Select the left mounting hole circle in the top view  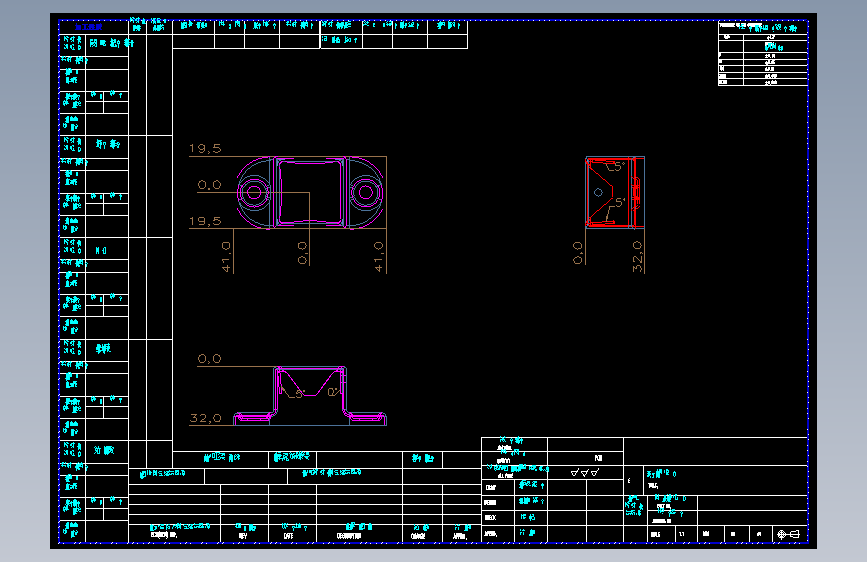(x=254, y=192)
